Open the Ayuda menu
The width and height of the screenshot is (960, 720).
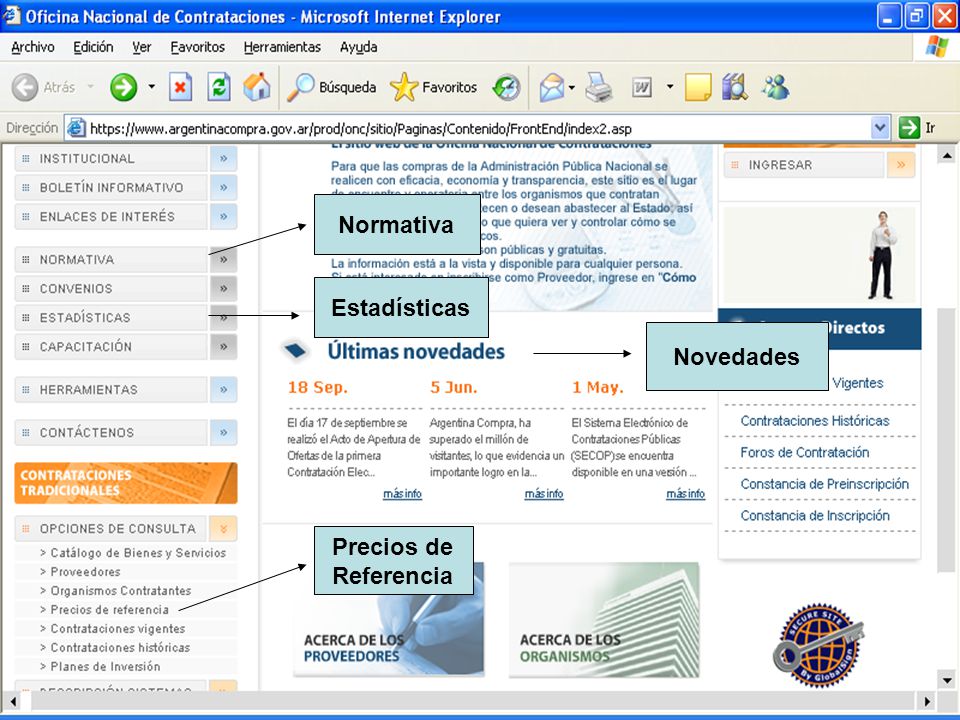click(358, 47)
